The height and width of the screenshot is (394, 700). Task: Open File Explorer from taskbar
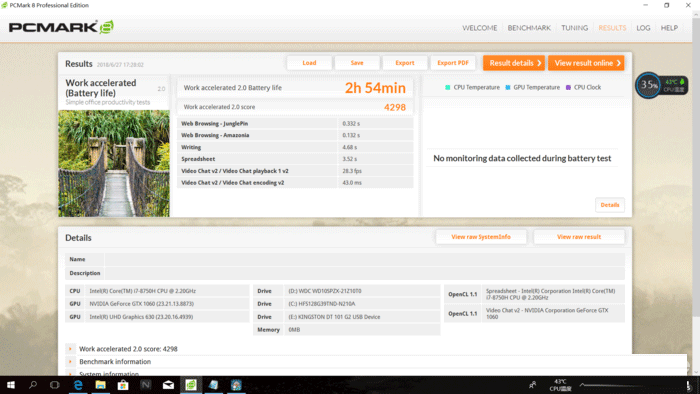100,385
